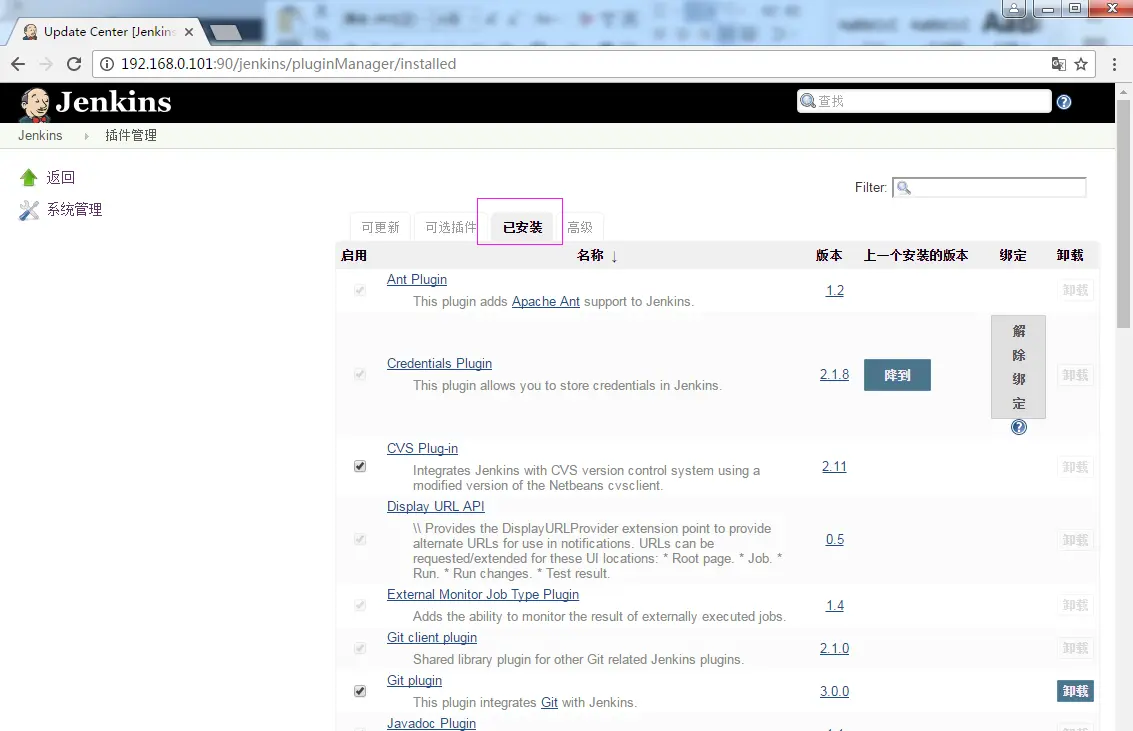Click the site info icon in address bar
1133x731 pixels.
click(107, 64)
